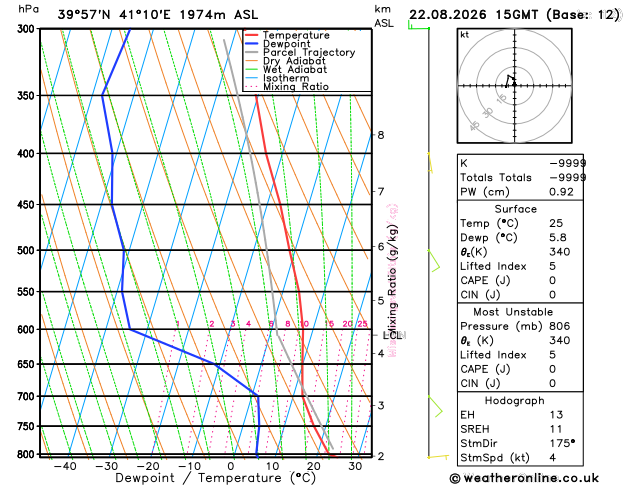
Task: Select the Hodograph section heading in table
Action: click(515, 401)
